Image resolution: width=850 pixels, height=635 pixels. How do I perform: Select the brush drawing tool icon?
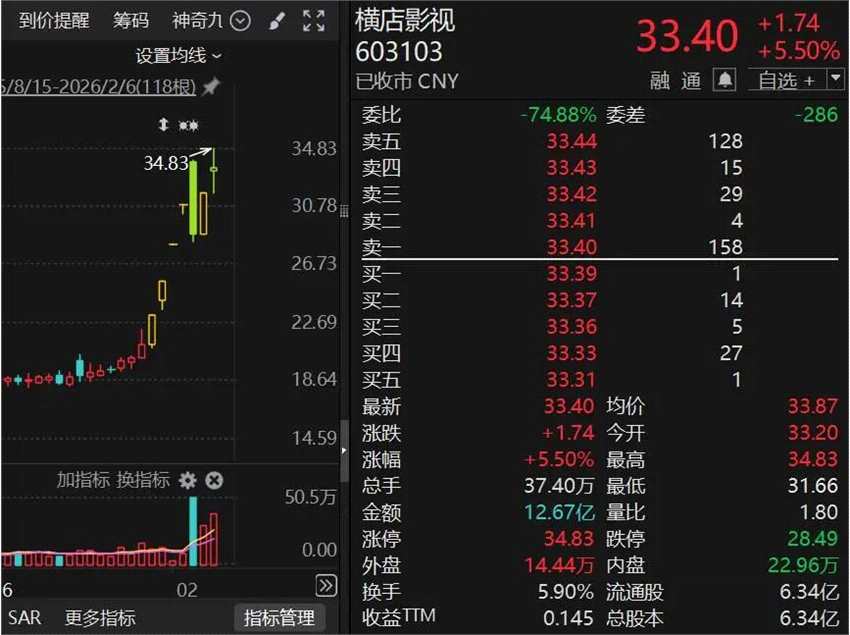[278, 22]
